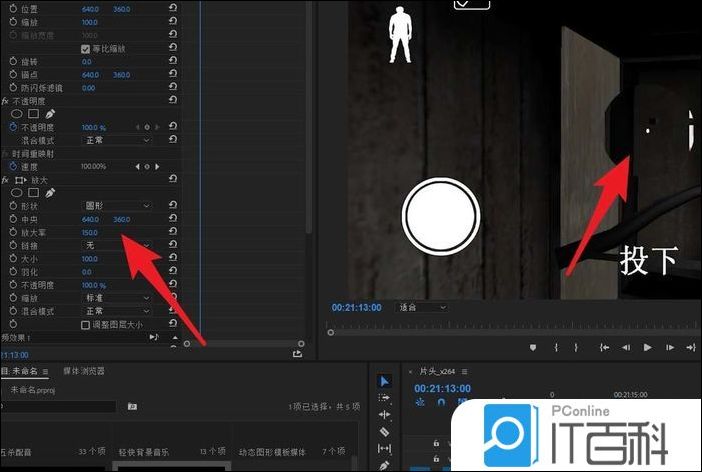Step back one frame
702x472 pixels.
626,348
